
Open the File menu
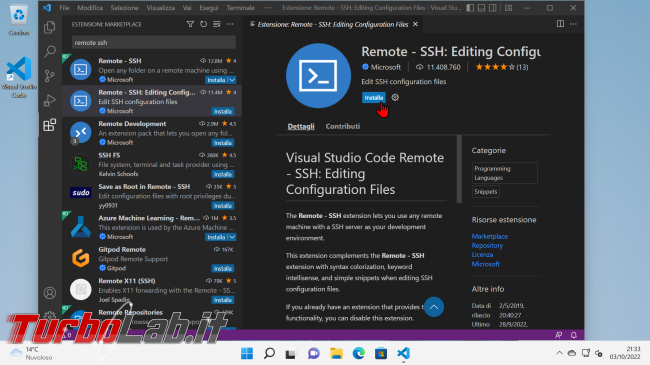click(64, 8)
